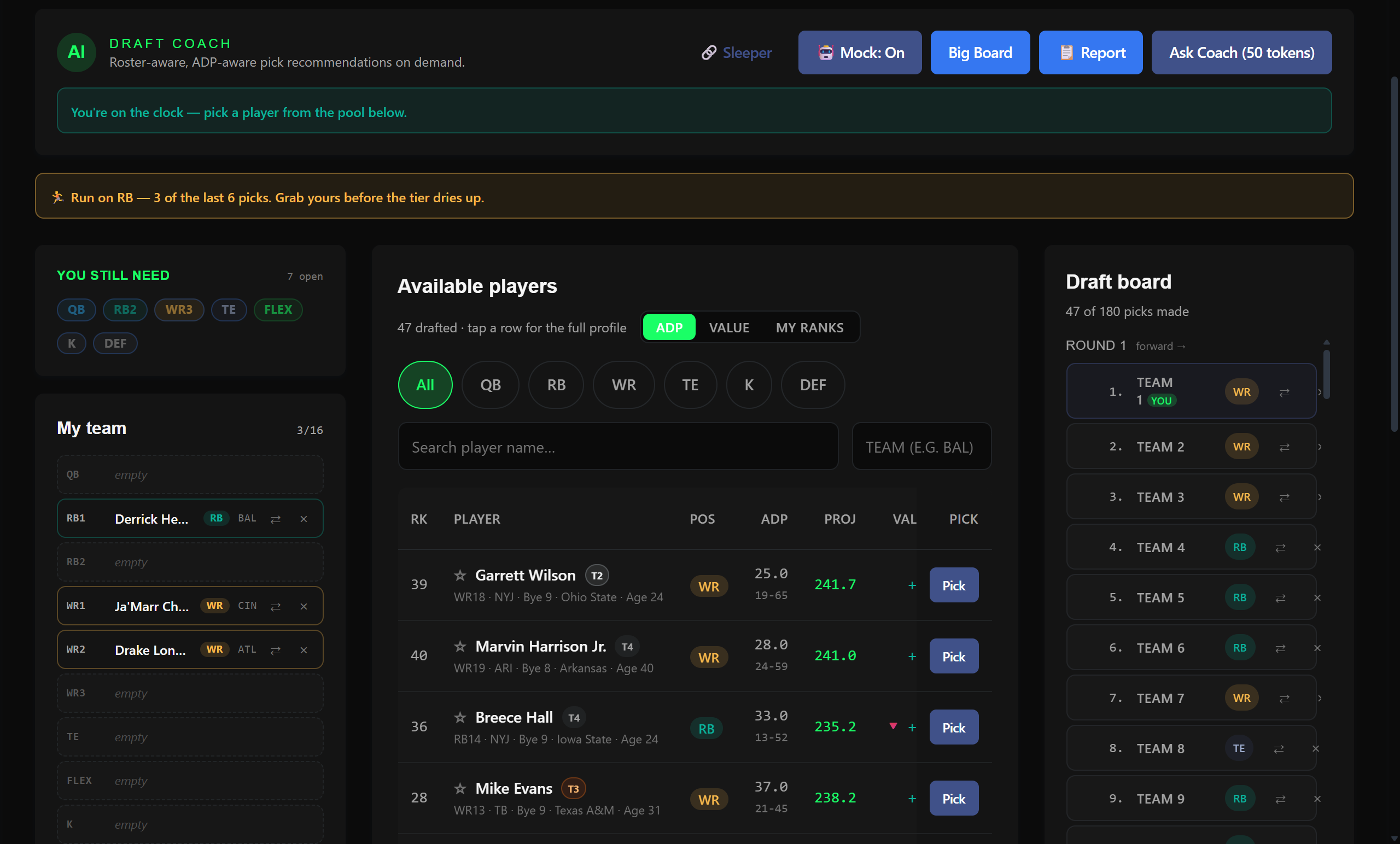
Task: Remove Team 4 draft pick
Action: (x=1317, y=548)
